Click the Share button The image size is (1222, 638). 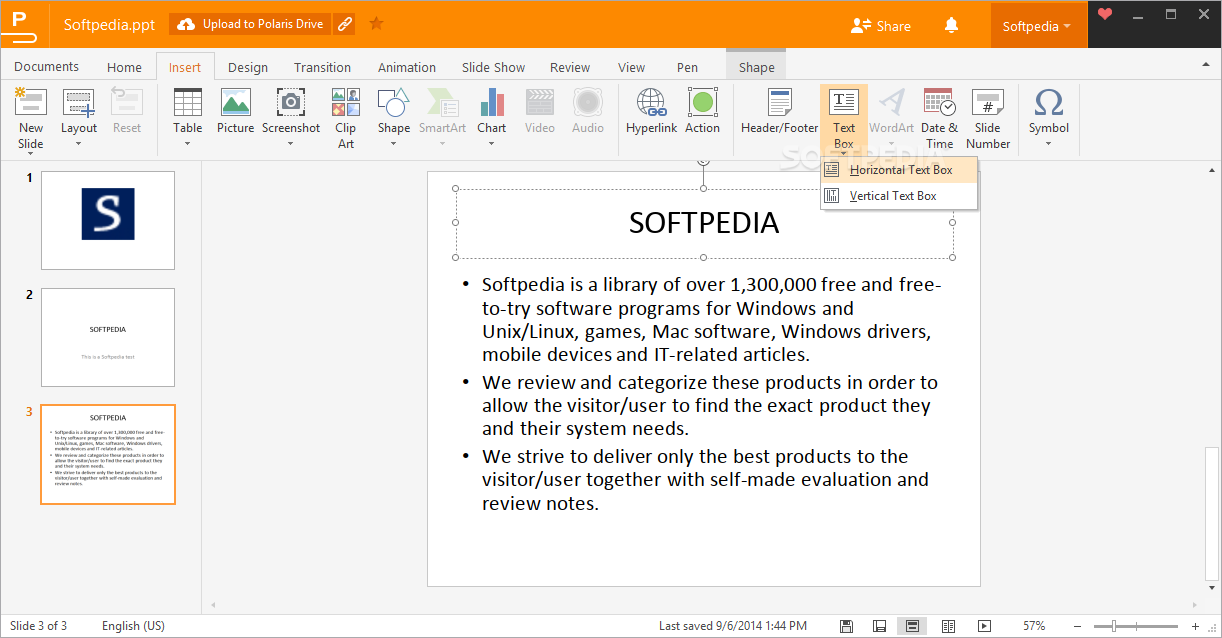880,26
